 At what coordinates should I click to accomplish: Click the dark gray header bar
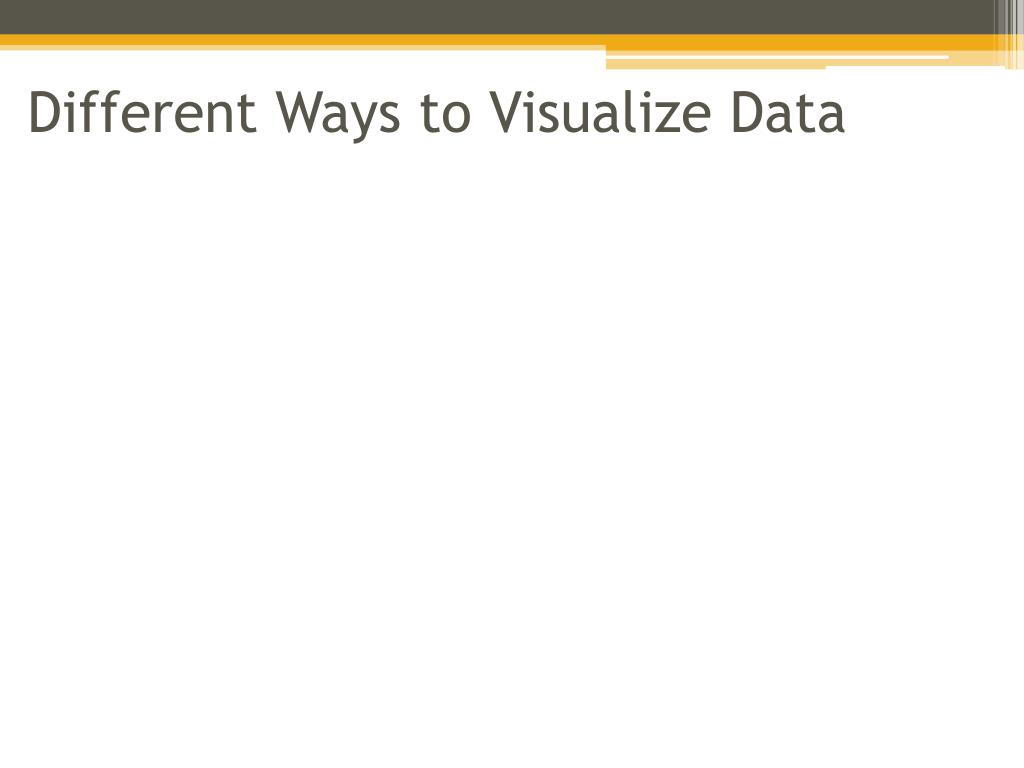(x=500, y=17)
